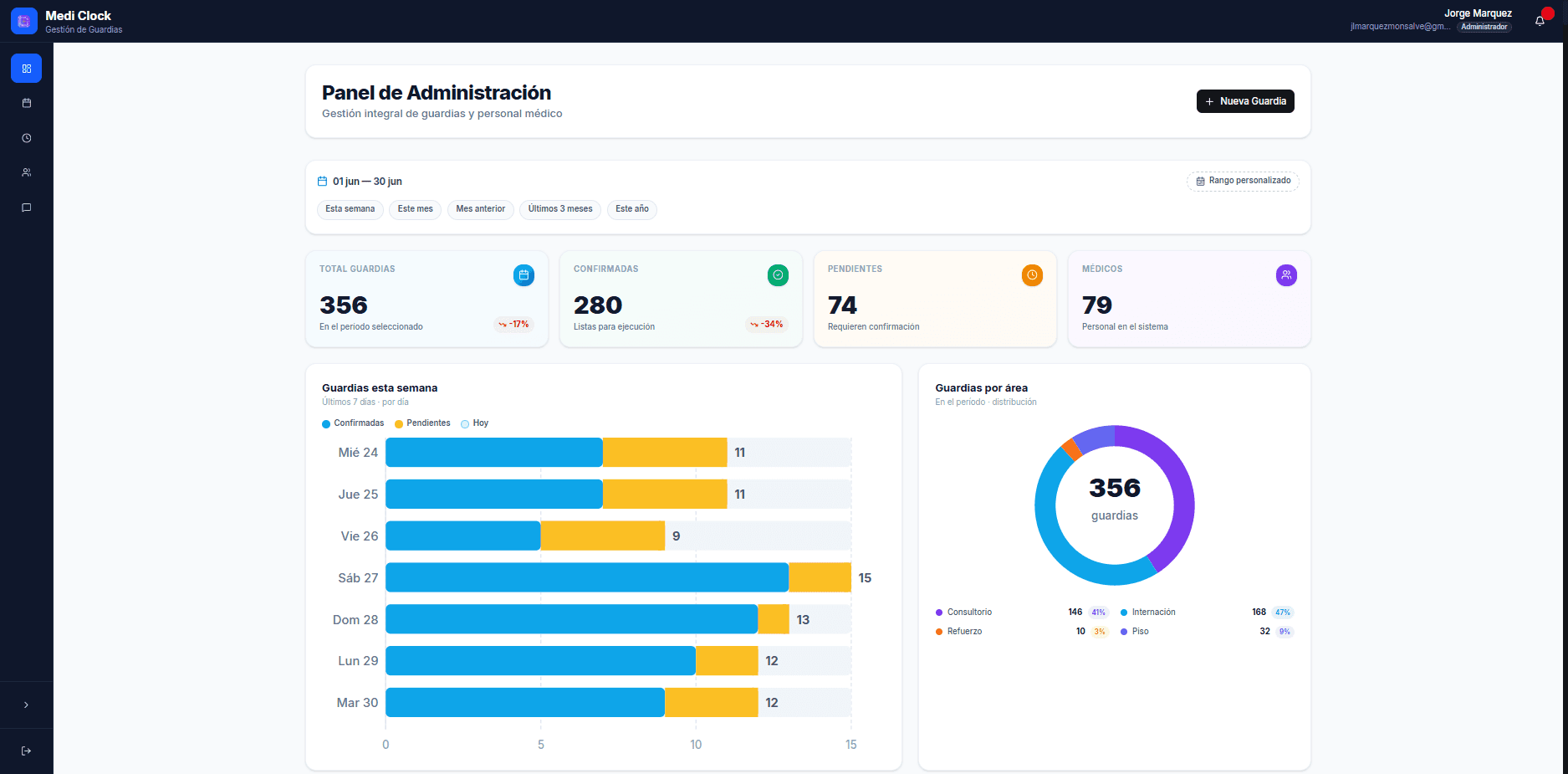Click the Medi Clock logo icon

pos(24,21)
